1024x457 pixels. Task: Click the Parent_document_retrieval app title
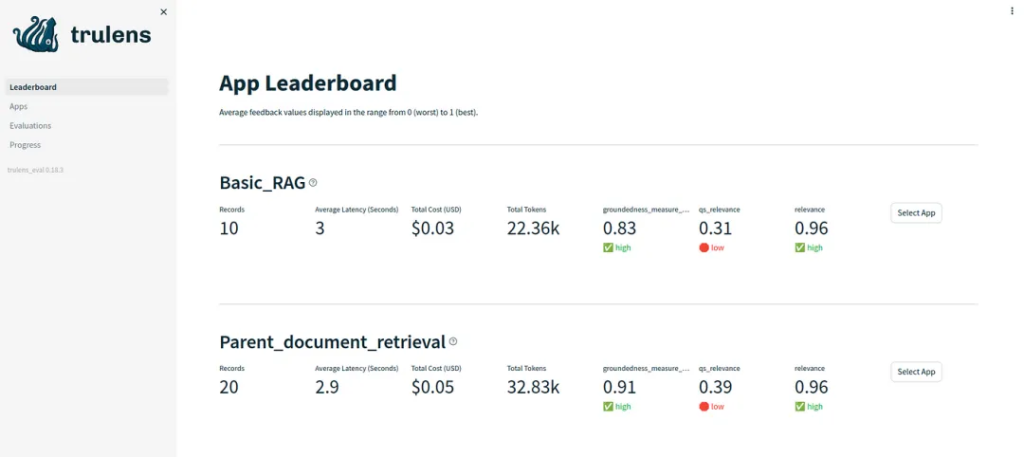pos(332,342)
